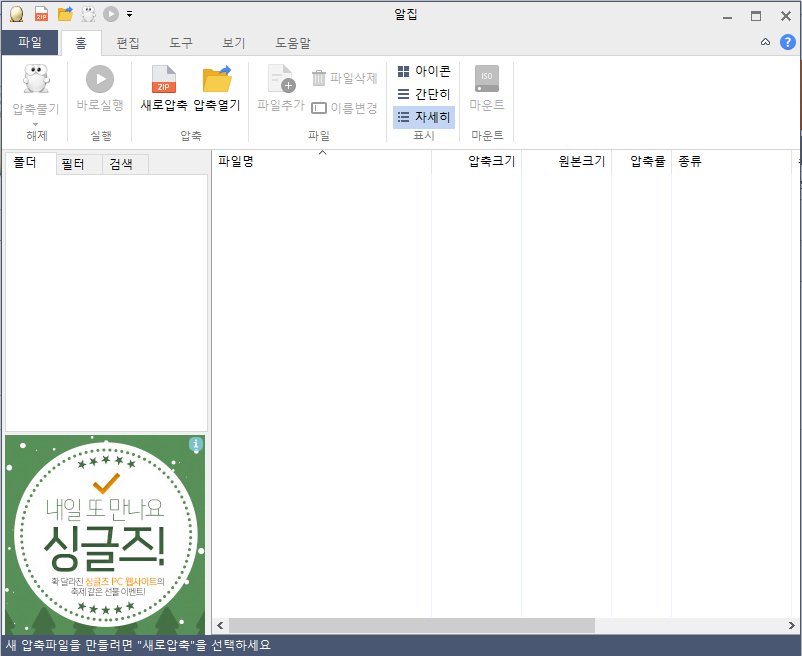Select 간단히 list view mode
Viewport: 802px width, 656px height.
[x=424, y=94]
